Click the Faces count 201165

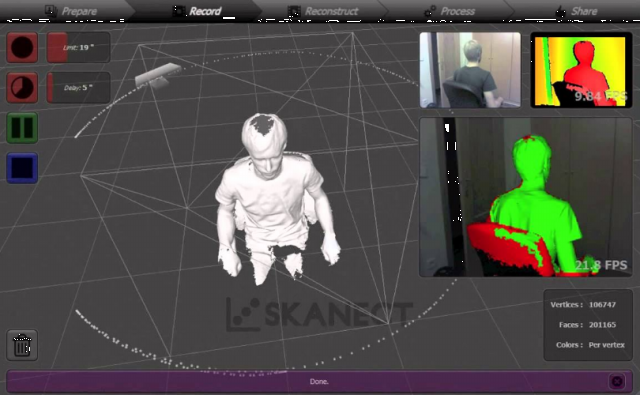point(602,325)
